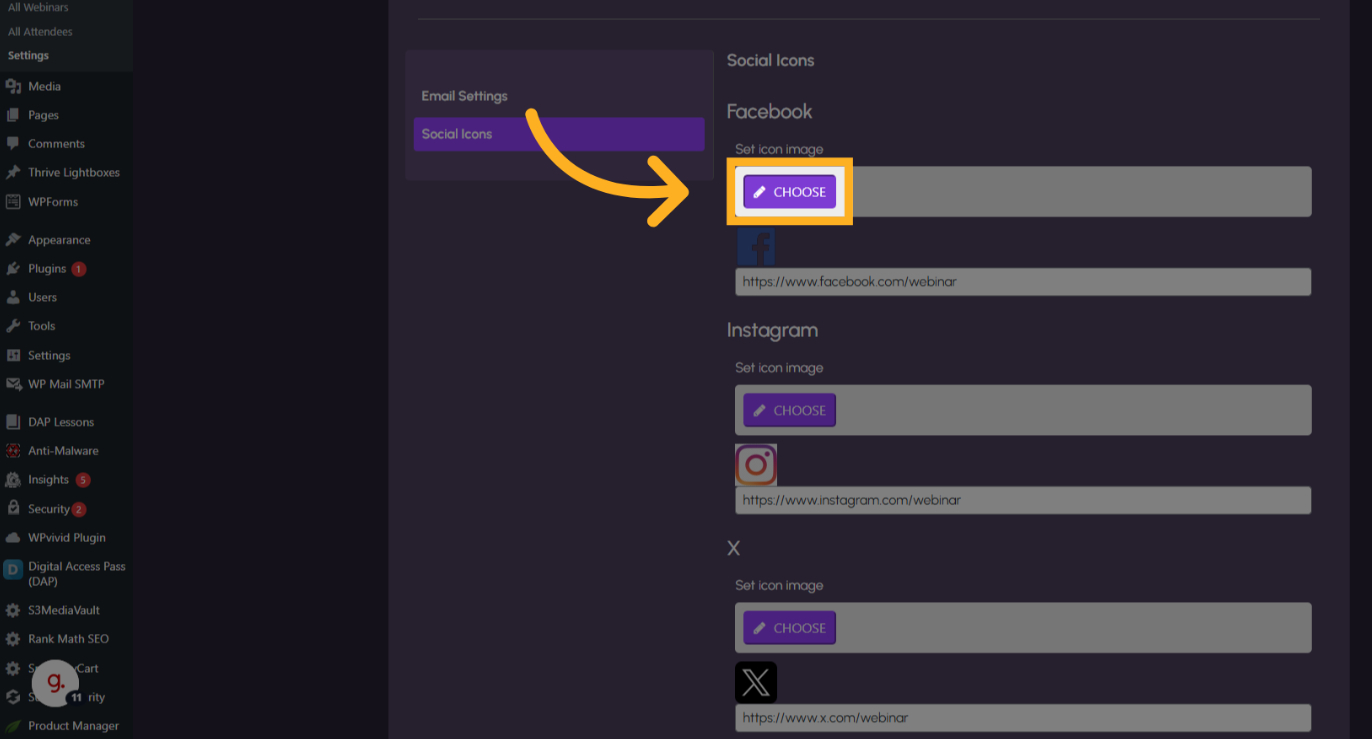Click the Facebook URL input field
The width and height of the screenshot is (1372, 739).
click(x=1022, y=282)
